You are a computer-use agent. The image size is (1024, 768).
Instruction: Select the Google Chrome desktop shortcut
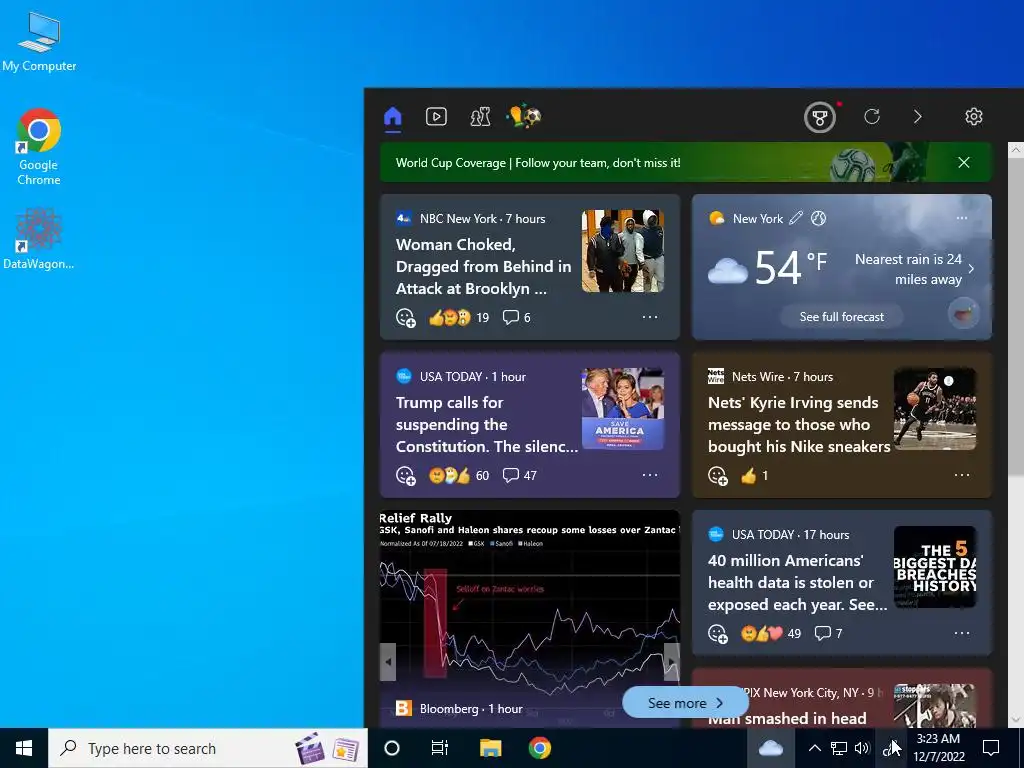tap(39, 146)
